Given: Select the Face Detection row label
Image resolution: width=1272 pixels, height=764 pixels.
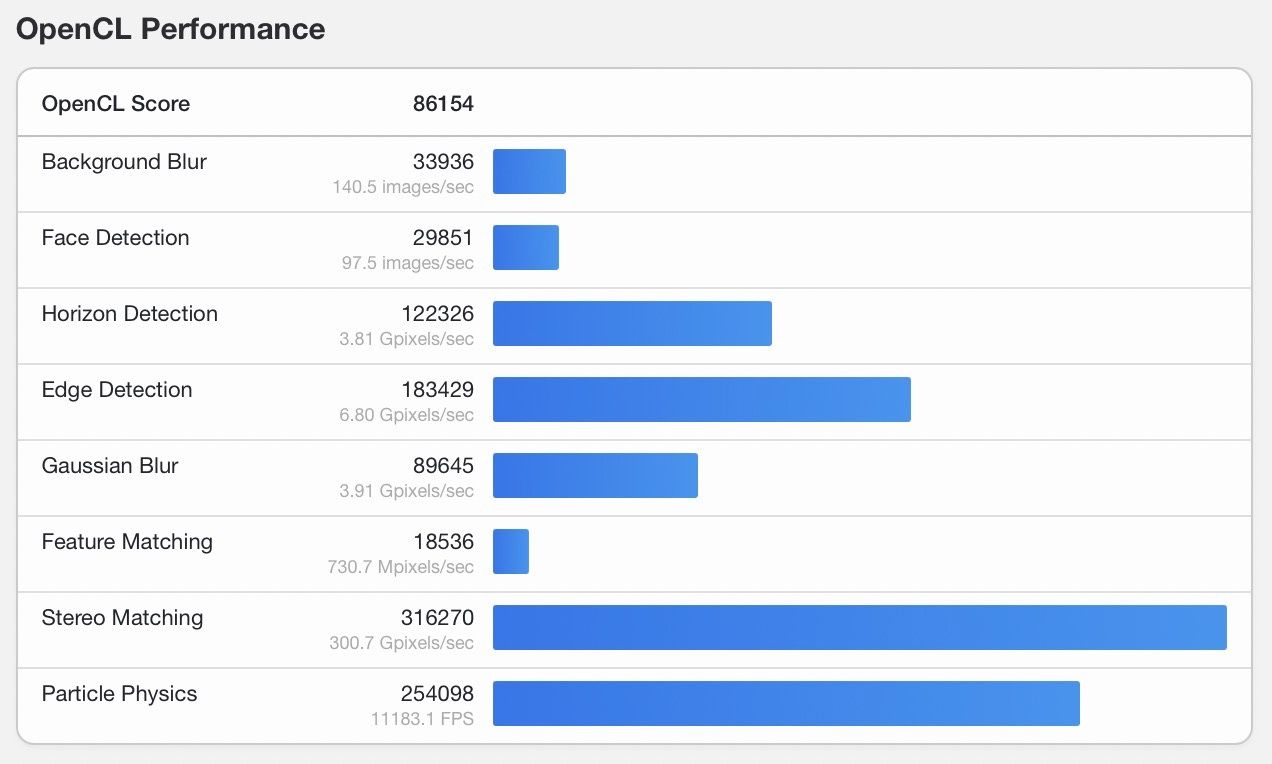Looking at the screenshot, I should click(x=115, y=238).
